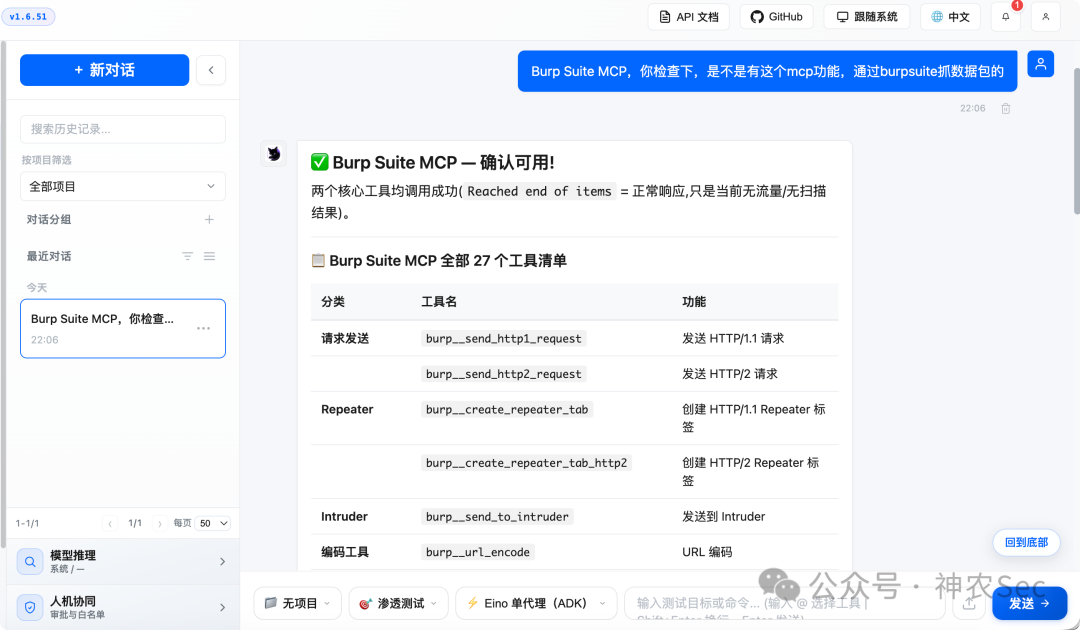Open the sort filter icon beside 最近对话
Viewport: 1080px width, 630px height.
tap(187, 256)
